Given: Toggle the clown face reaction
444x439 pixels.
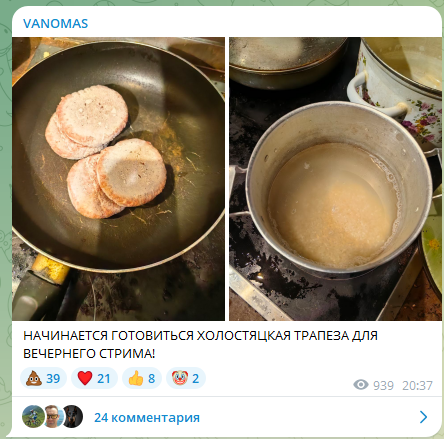Looking at the screenshot, I should click(x=186, y=378).
